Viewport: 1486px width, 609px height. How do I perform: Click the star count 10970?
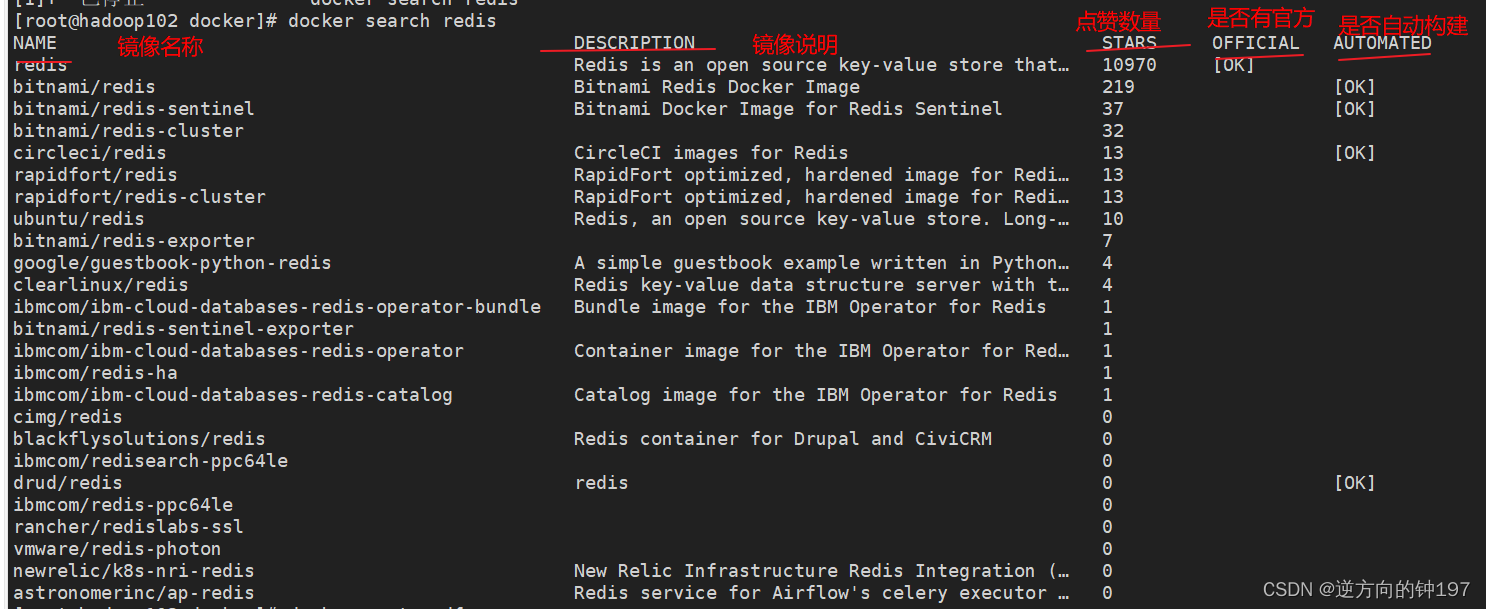(1129, 65)
